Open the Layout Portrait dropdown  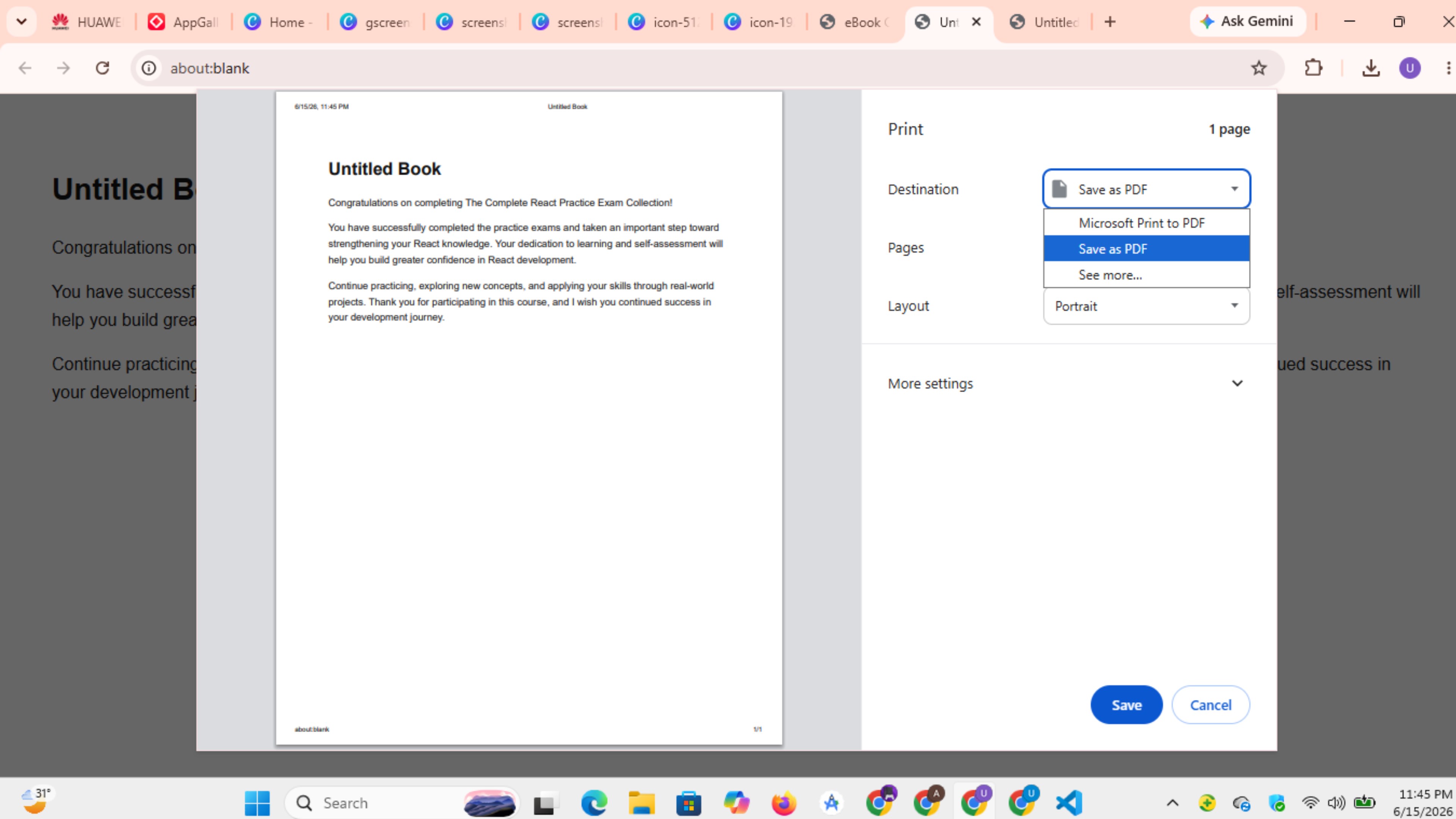pyautogui.click(x=1146, y=306)
